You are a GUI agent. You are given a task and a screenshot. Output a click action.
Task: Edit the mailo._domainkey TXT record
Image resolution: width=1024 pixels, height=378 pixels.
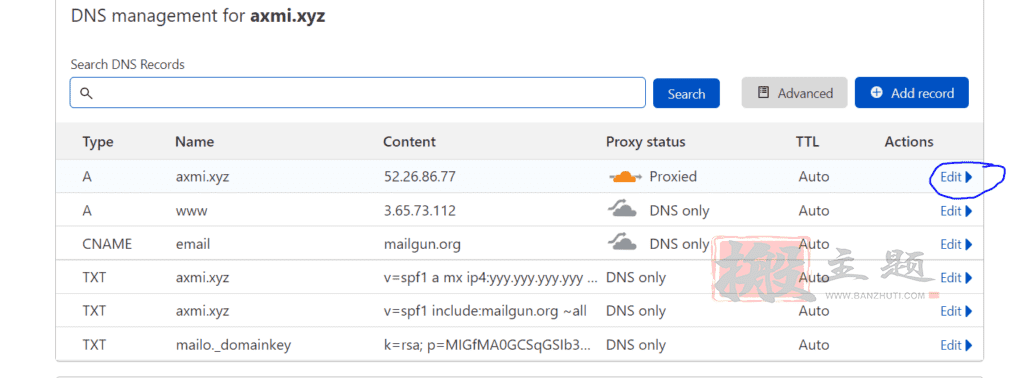point(956,345)
